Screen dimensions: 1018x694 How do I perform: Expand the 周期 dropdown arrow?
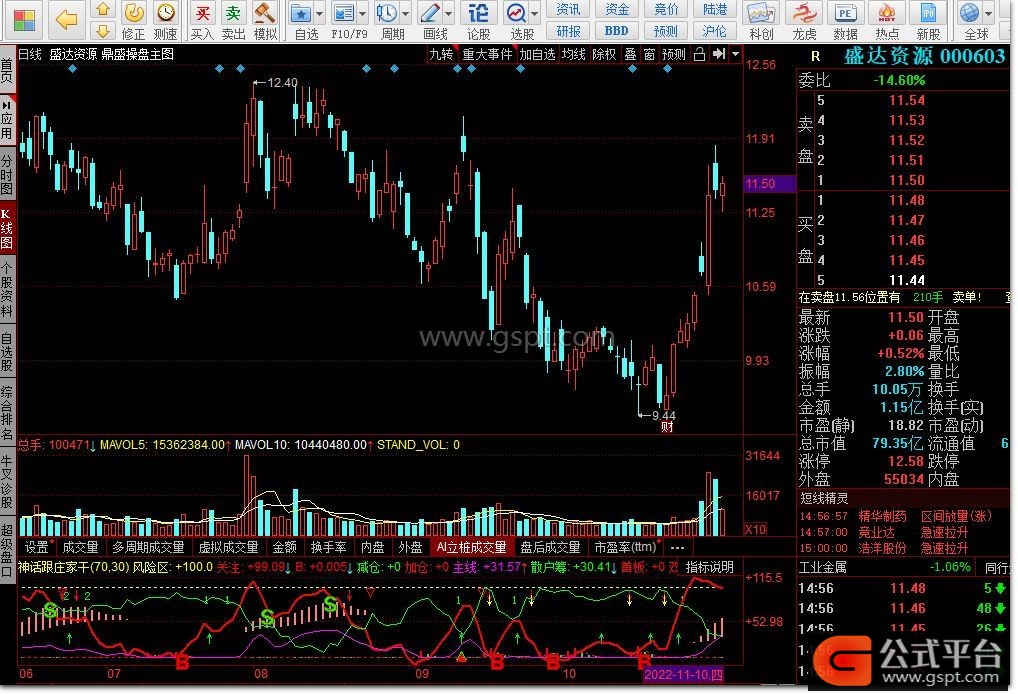tap(406, 13)
